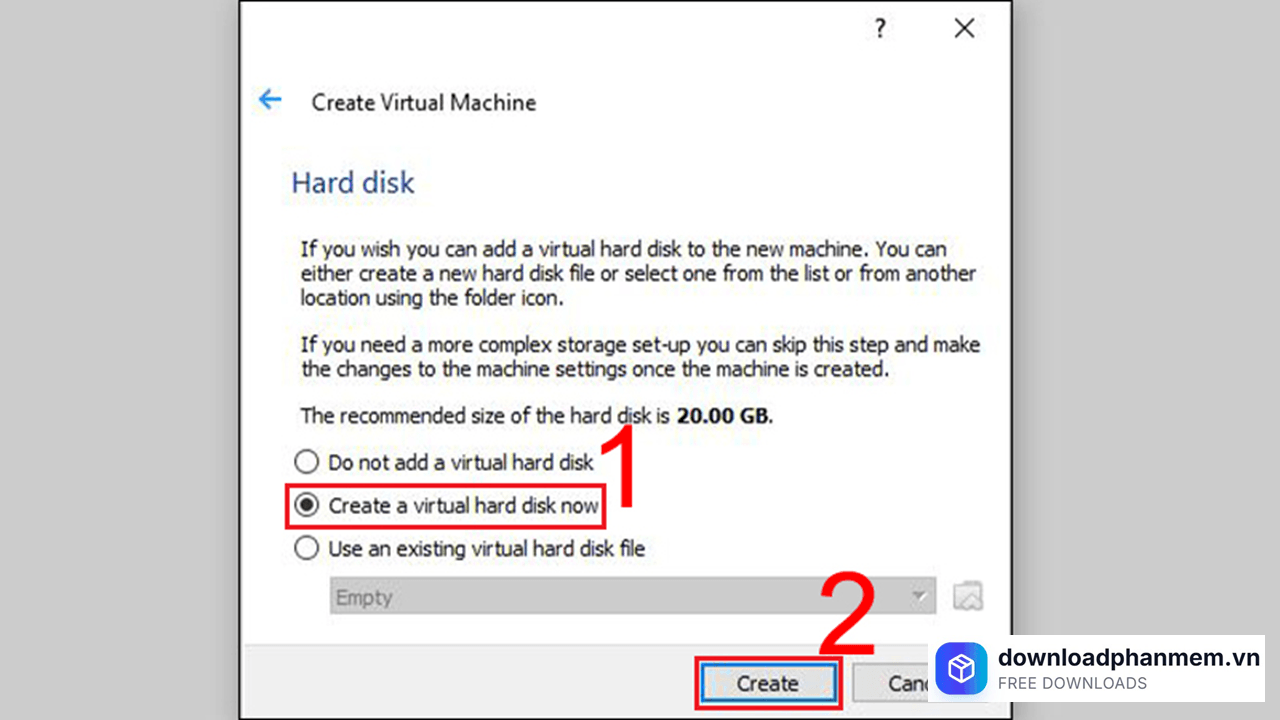This screenshot has height=720, width=1280.
Task: Return to previous wizard step via left arrow
Action: [270, 99]
